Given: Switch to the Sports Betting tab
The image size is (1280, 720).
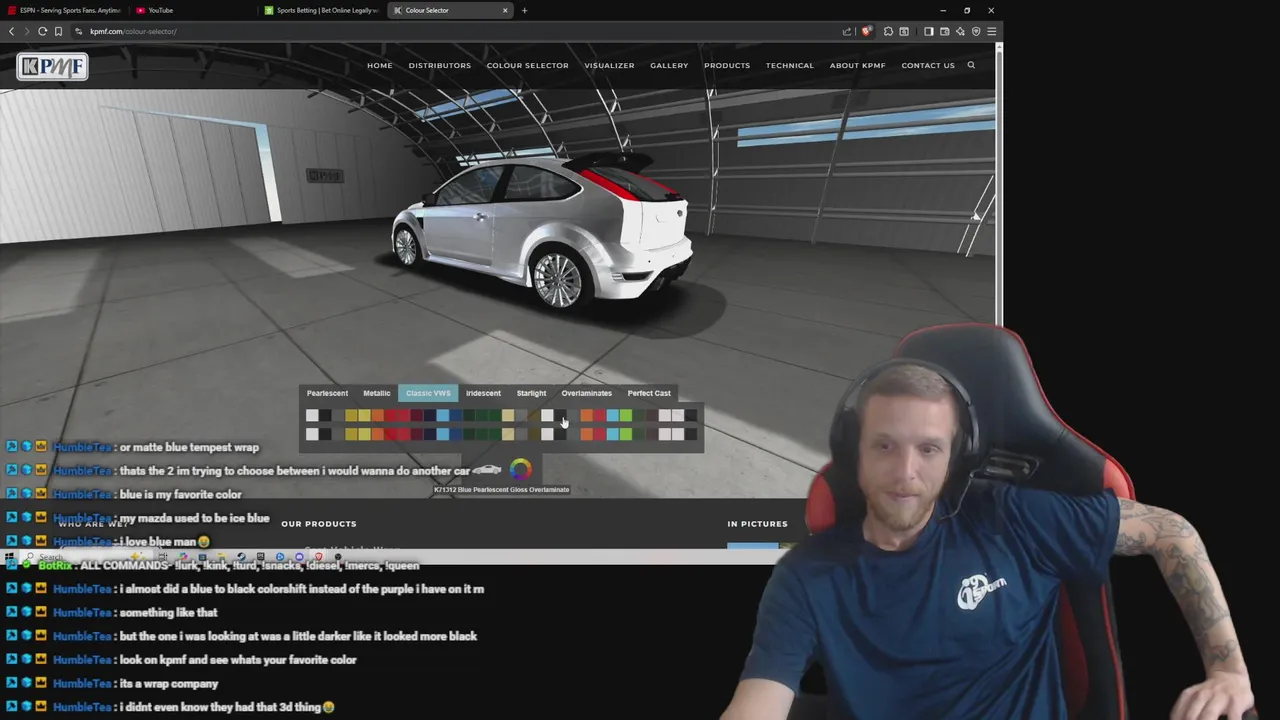Looking at the screenshot, I should 322,10.
